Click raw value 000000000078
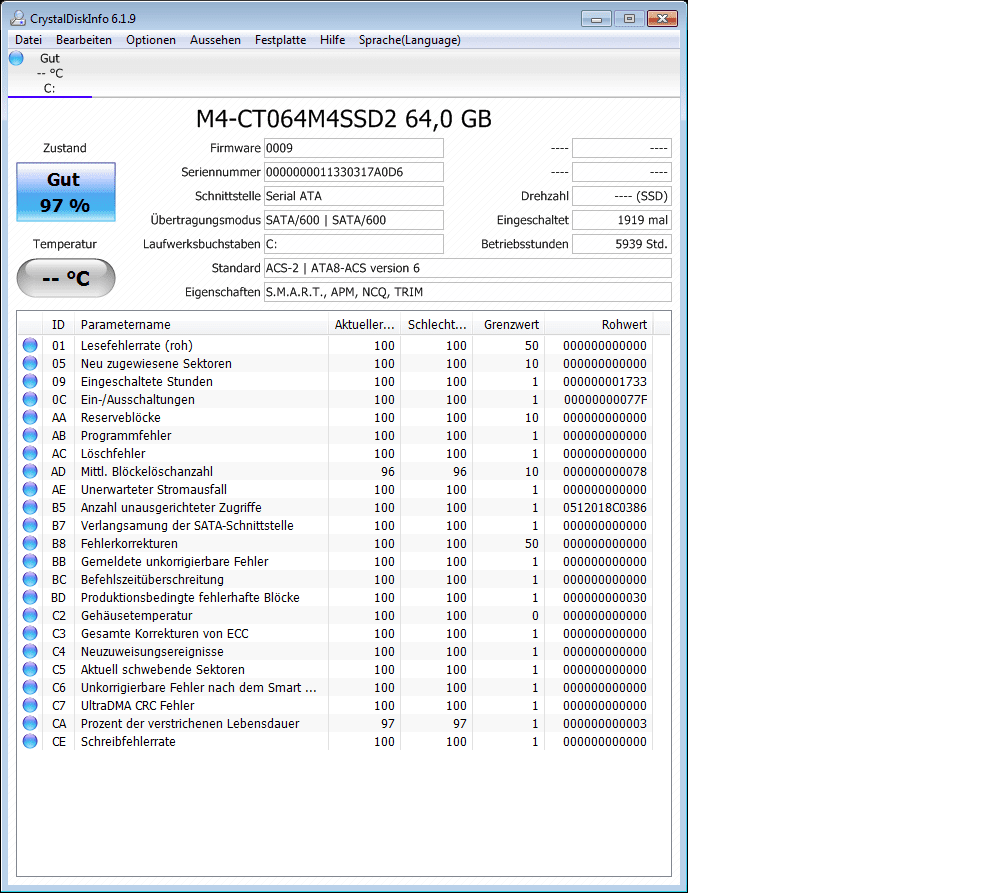 click(605, 471)
